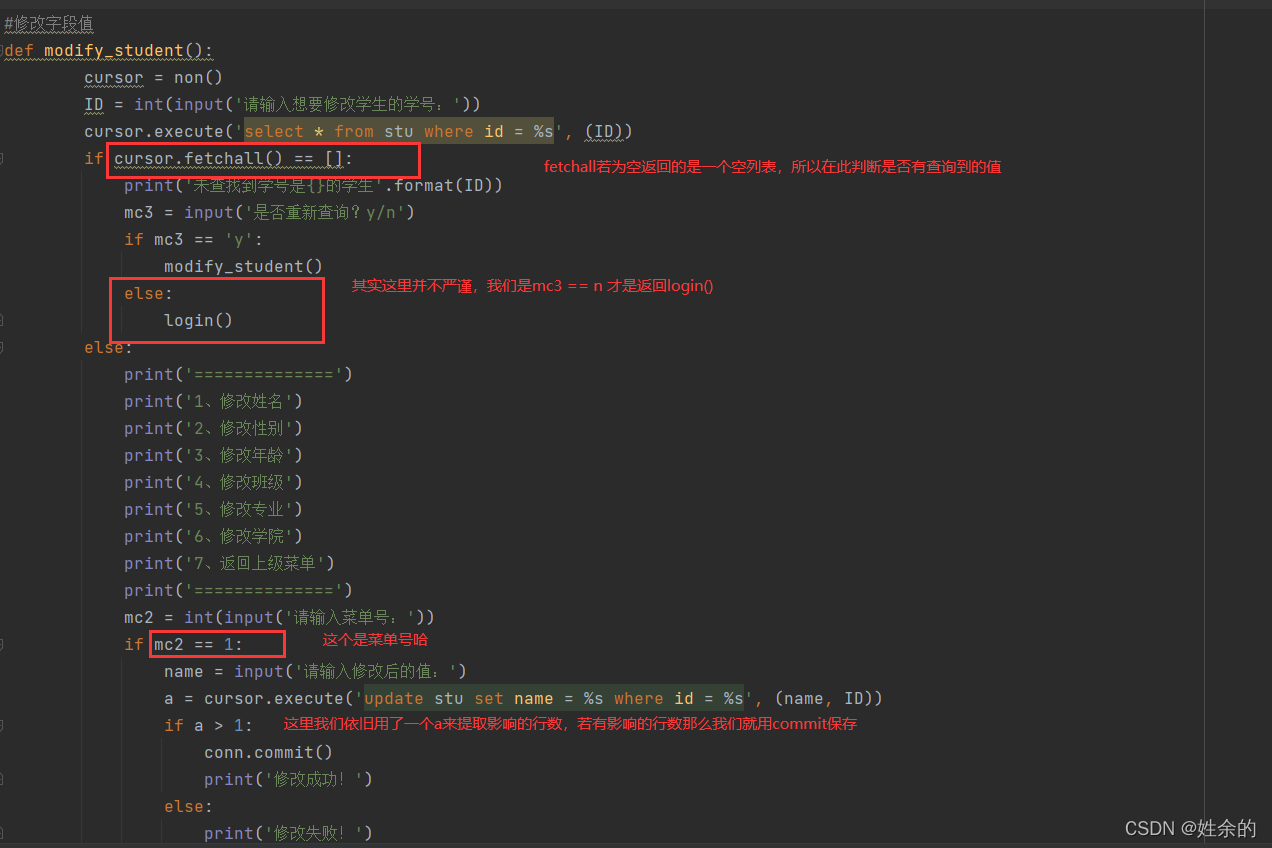The width and height of the screenshot is (1272, 848).
Task: Click the line mc2 = int(input('请输入菜单号：'))
Action: point(279,617)
